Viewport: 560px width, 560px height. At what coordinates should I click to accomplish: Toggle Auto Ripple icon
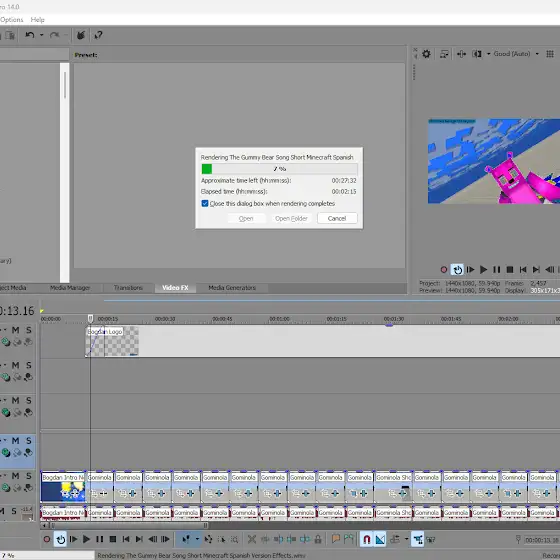(x=395, y=539)
